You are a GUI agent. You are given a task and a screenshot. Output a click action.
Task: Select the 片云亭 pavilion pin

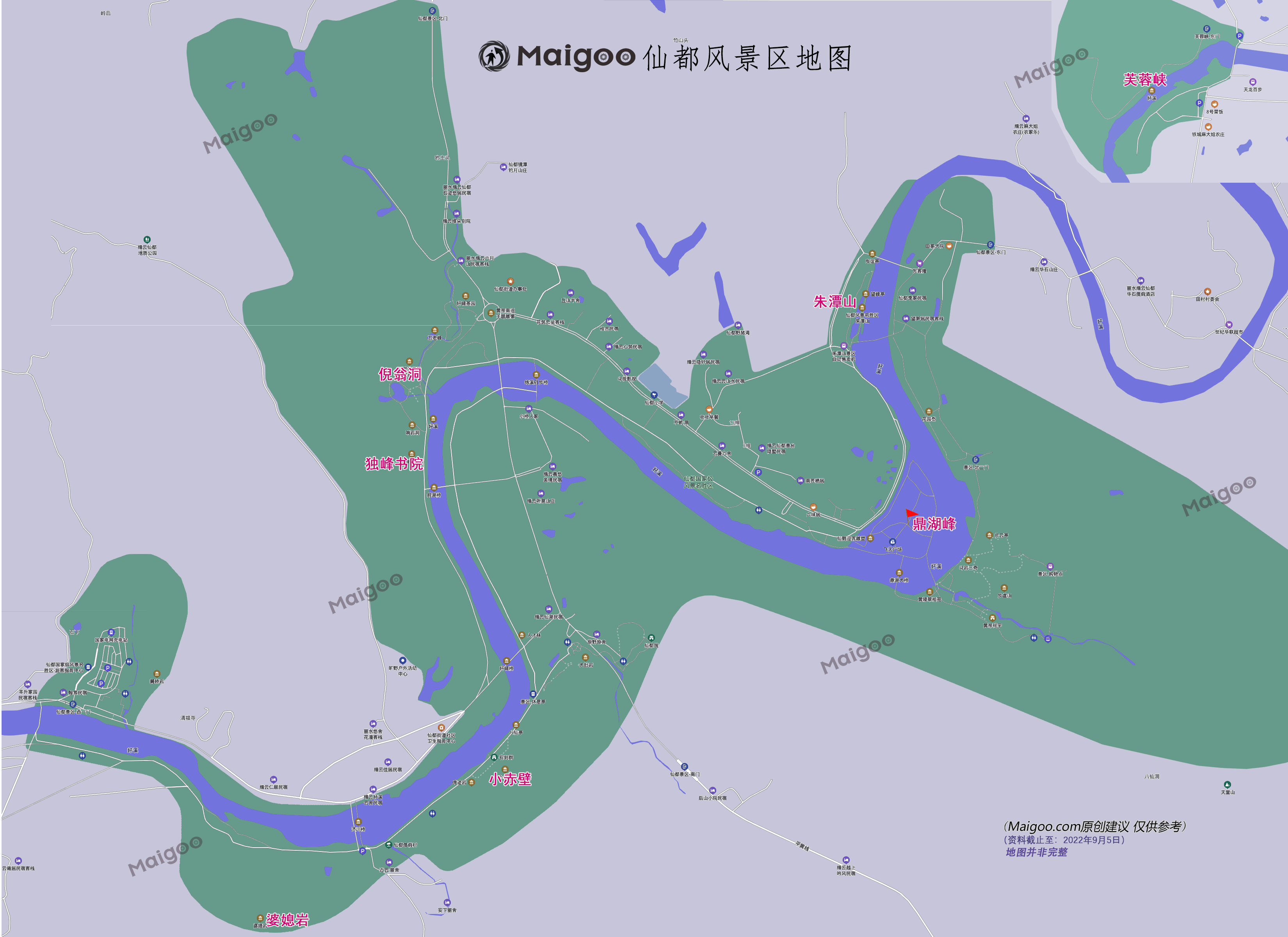click(989, 535)
